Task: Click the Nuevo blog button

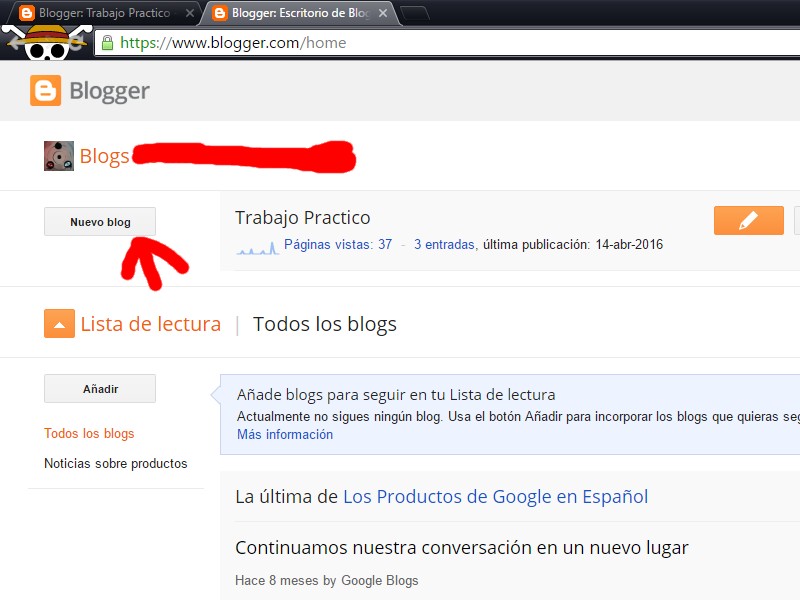Action: 100,221
